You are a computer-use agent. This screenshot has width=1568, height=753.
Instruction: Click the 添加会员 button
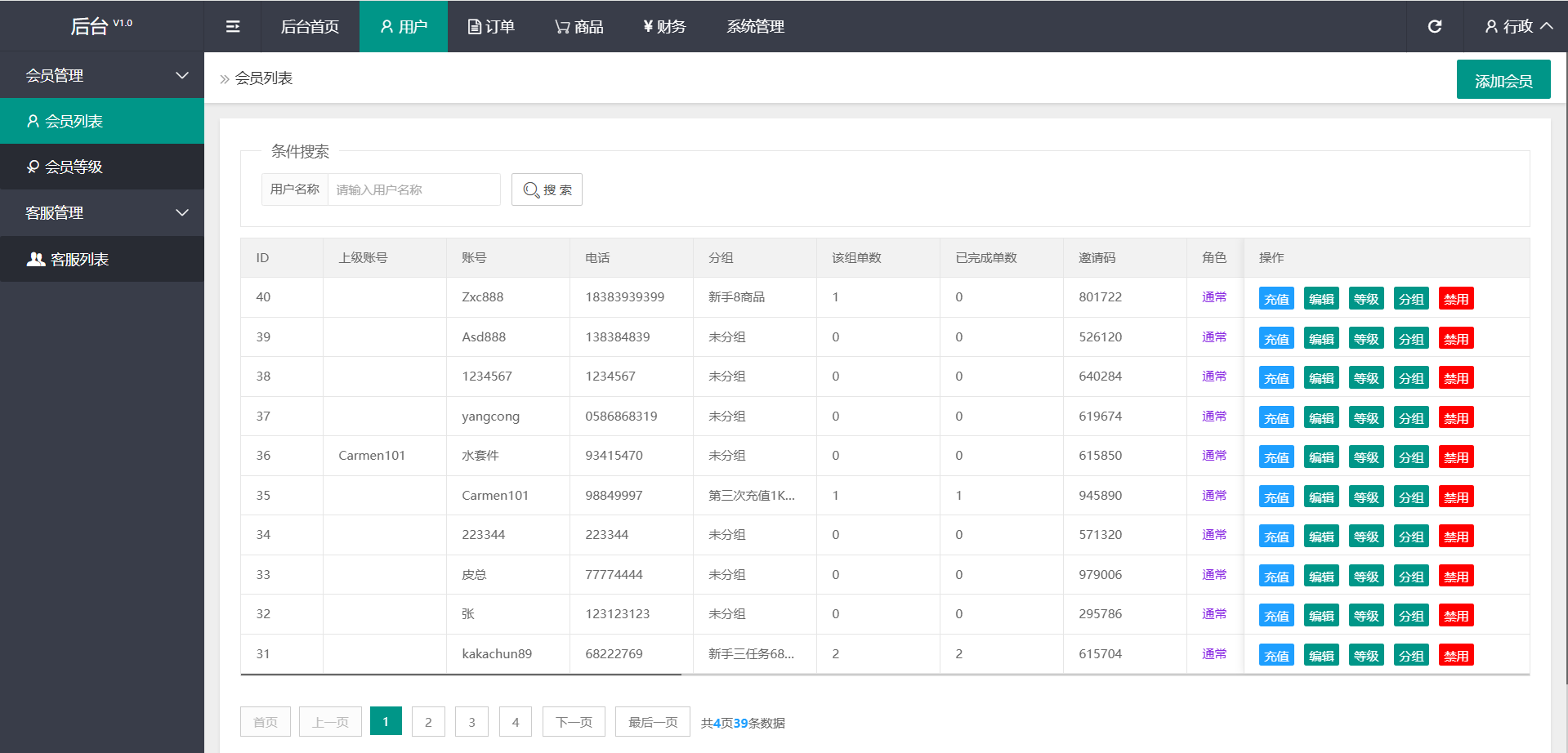(x=1503, y=80)
